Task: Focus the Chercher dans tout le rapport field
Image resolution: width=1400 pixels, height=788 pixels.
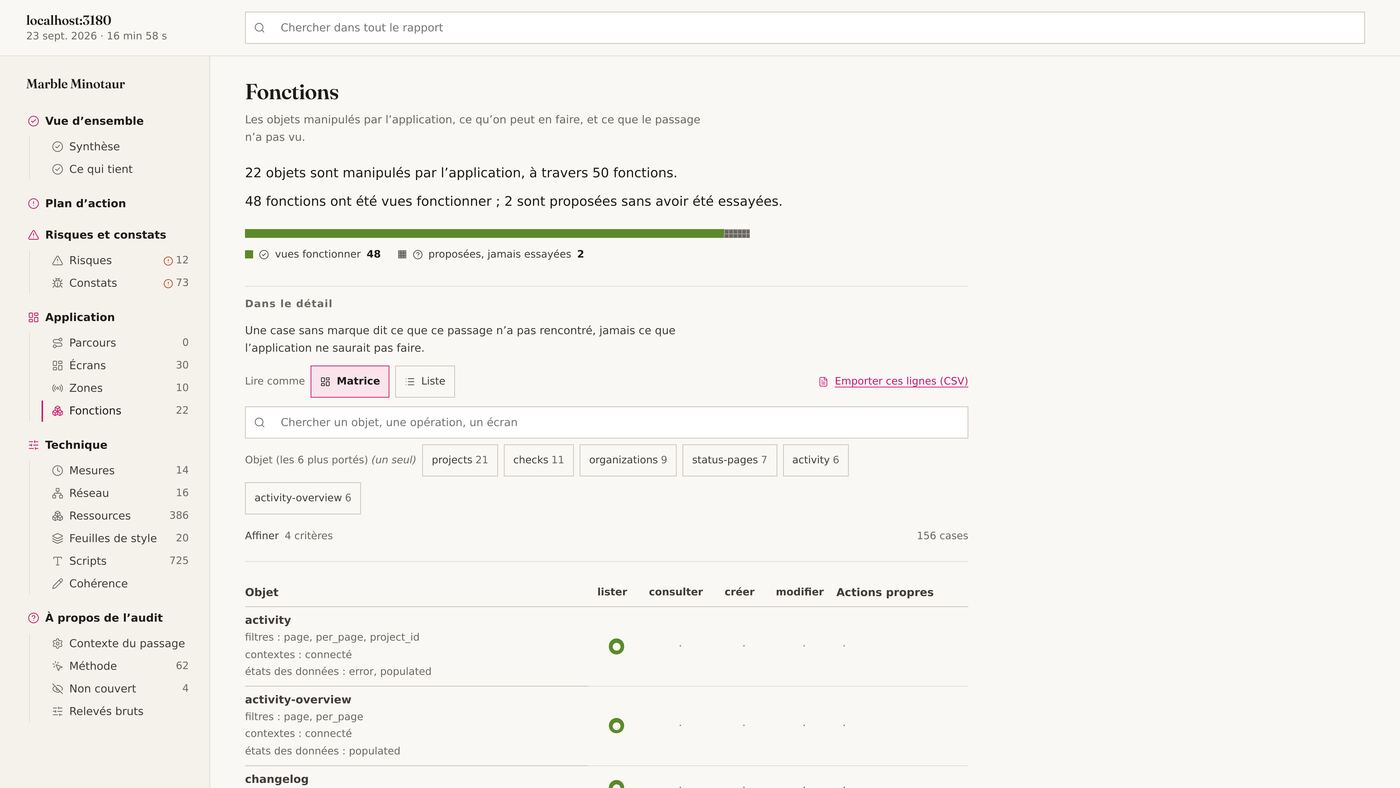Action: 805,28
